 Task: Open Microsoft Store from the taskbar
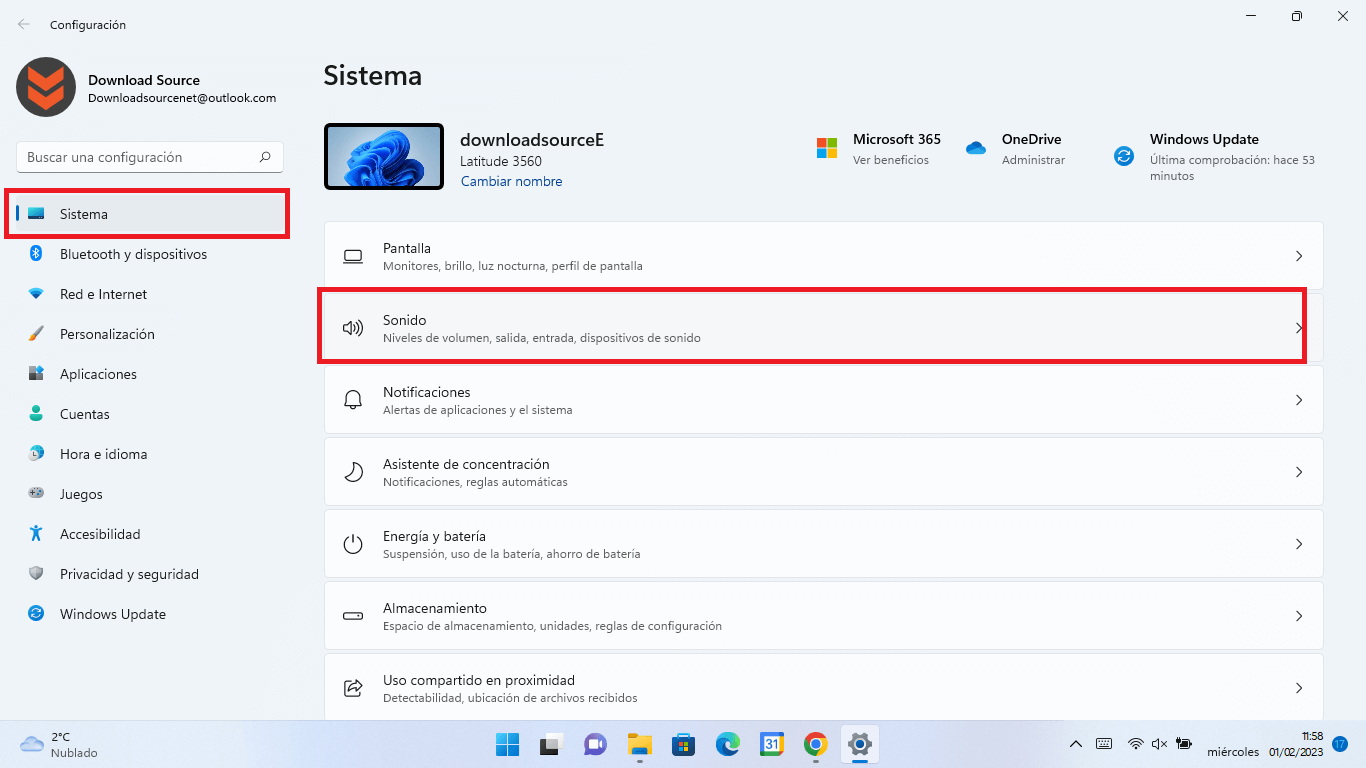(x=683, y=745)
